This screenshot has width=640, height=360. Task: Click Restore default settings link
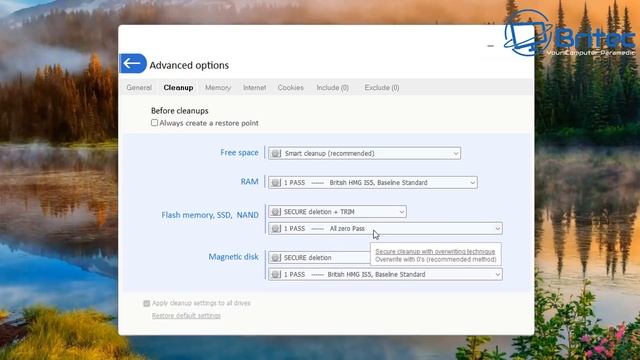(x=186, y=316)
